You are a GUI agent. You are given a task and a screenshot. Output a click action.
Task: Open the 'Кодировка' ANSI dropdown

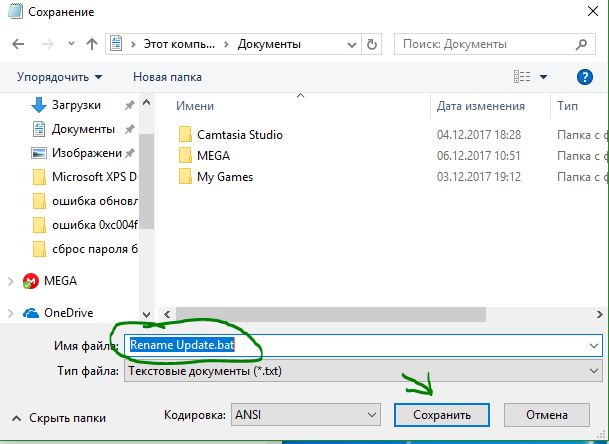pyautogui.click(x=306, y=415)
